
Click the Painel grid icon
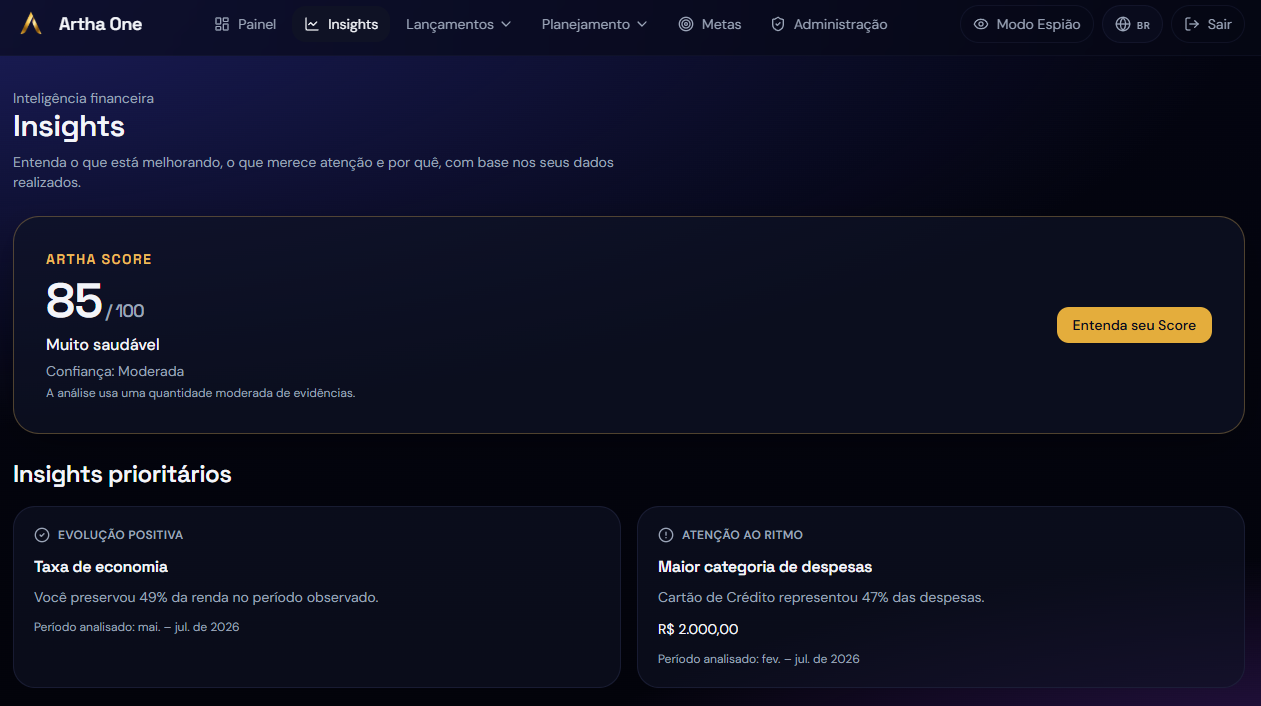point(222,24)
